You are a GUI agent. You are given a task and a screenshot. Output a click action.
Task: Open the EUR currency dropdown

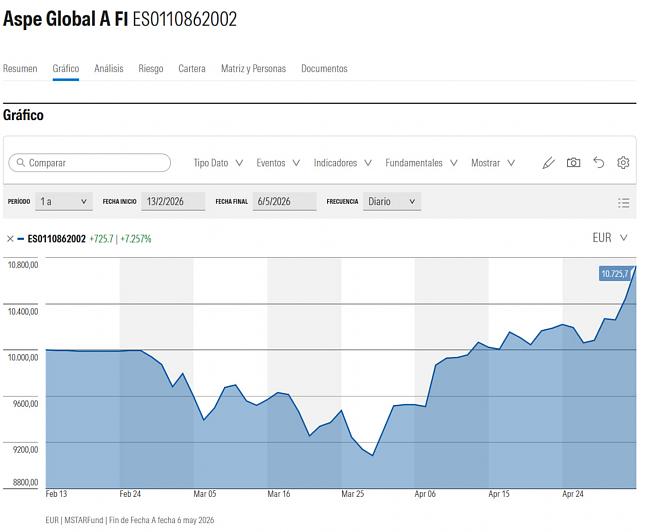point(610,238)
